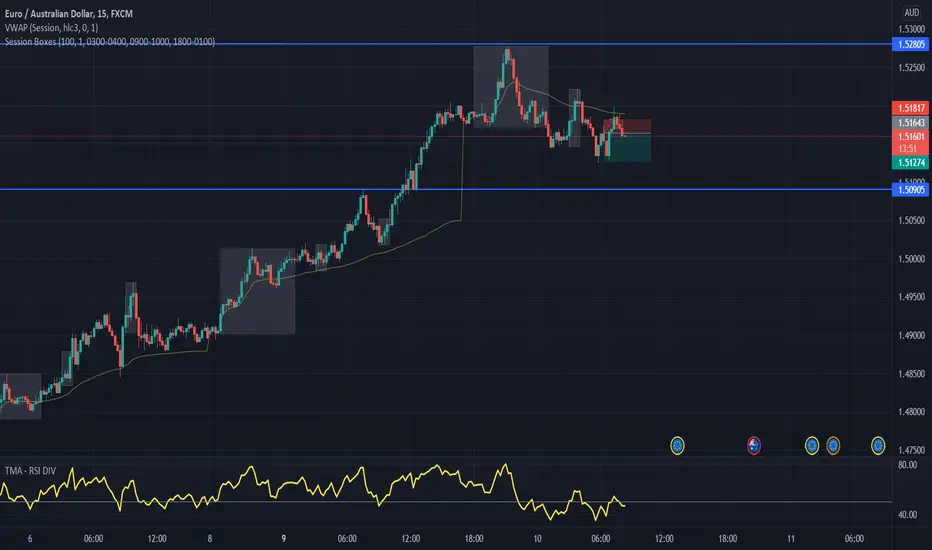Click the 13:51 bar countdown timer
Screen dimensions: 932x550
coord(907,149)
